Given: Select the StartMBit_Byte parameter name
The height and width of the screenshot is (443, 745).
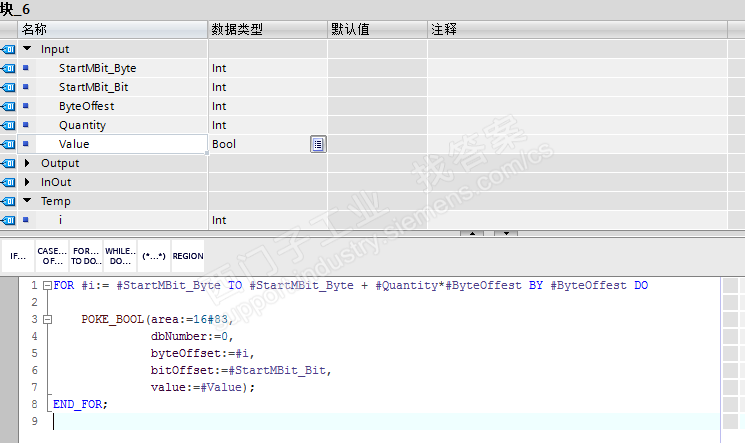Looking at the screenshot, I should (97, 68).
